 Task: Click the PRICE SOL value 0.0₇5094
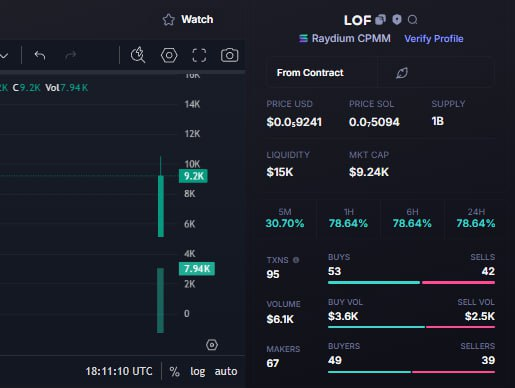click(374, 122)
